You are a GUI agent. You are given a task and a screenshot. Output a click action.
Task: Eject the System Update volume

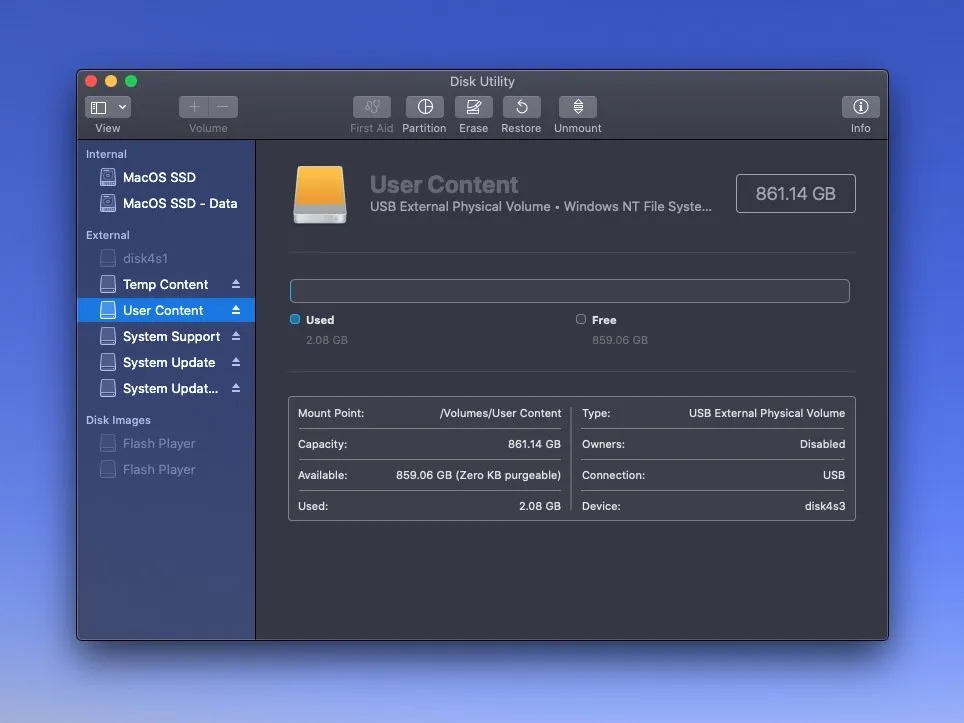[236, 363]
